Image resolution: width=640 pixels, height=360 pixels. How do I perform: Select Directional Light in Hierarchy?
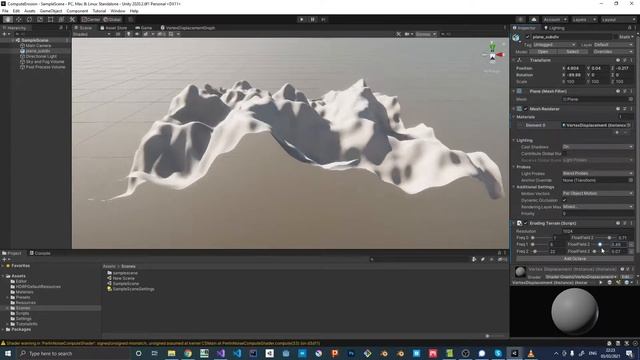(41, 56)
